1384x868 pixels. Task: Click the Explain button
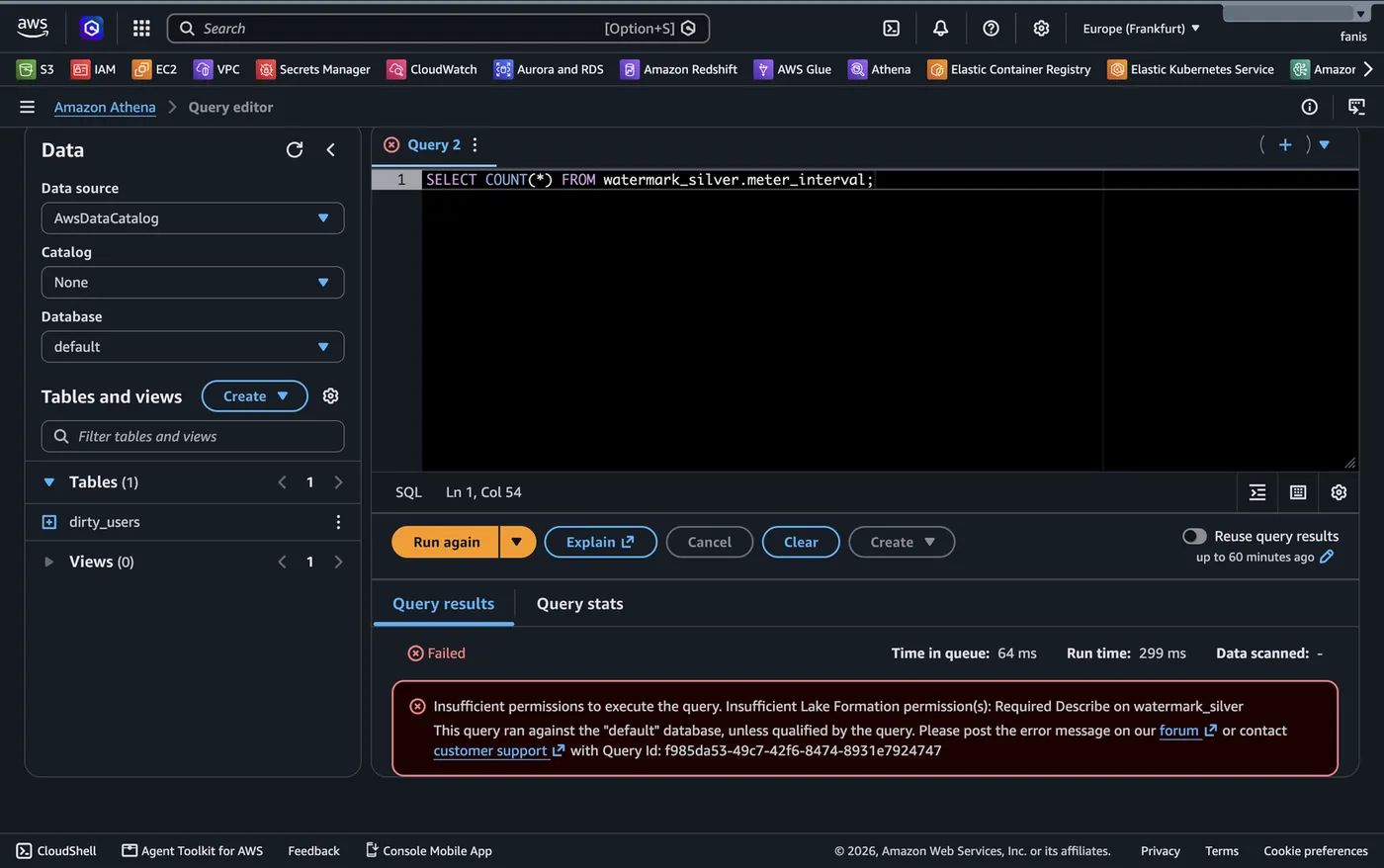click(x=600, y=542)
